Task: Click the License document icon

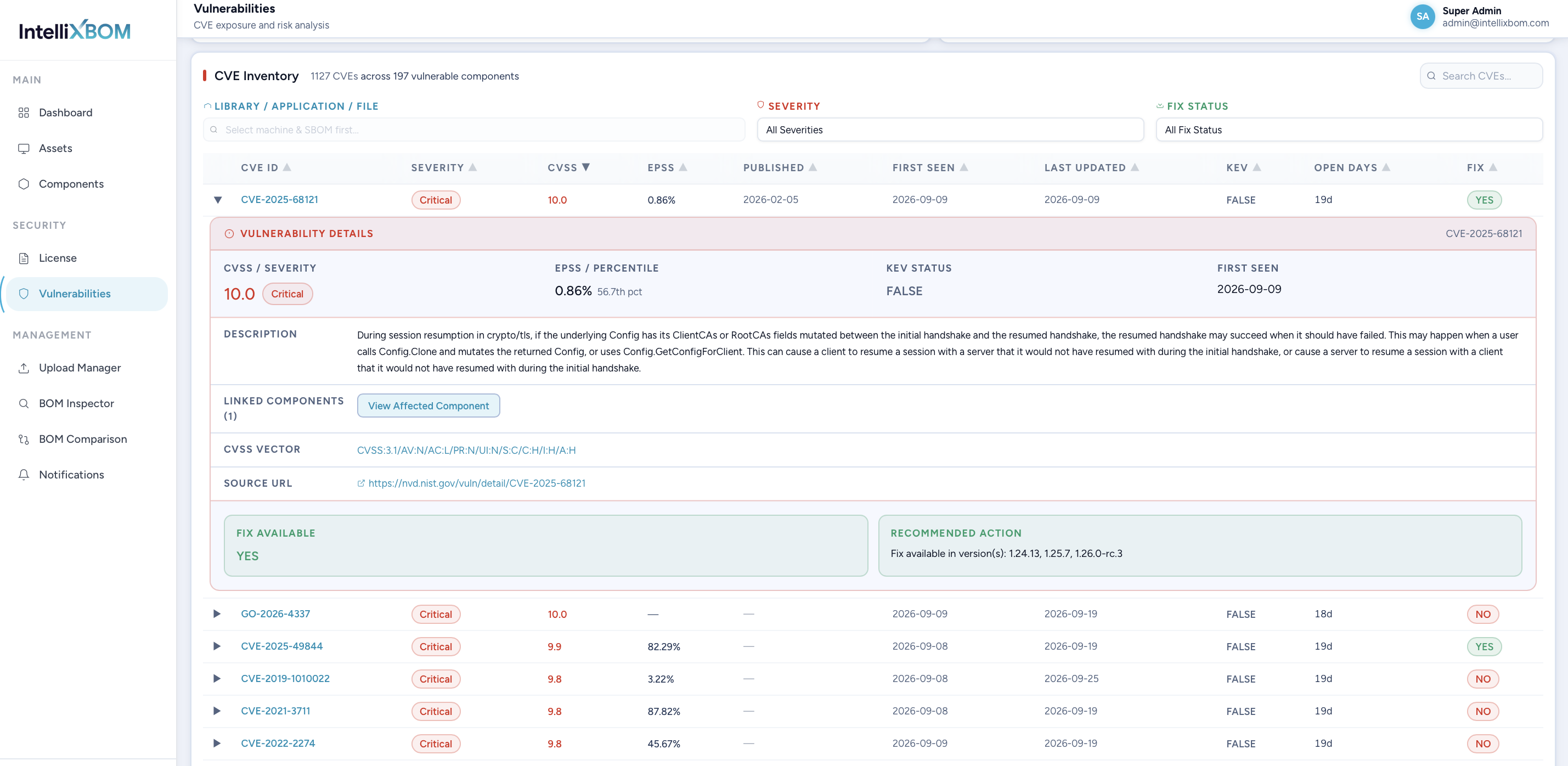Action: [24, 258]
